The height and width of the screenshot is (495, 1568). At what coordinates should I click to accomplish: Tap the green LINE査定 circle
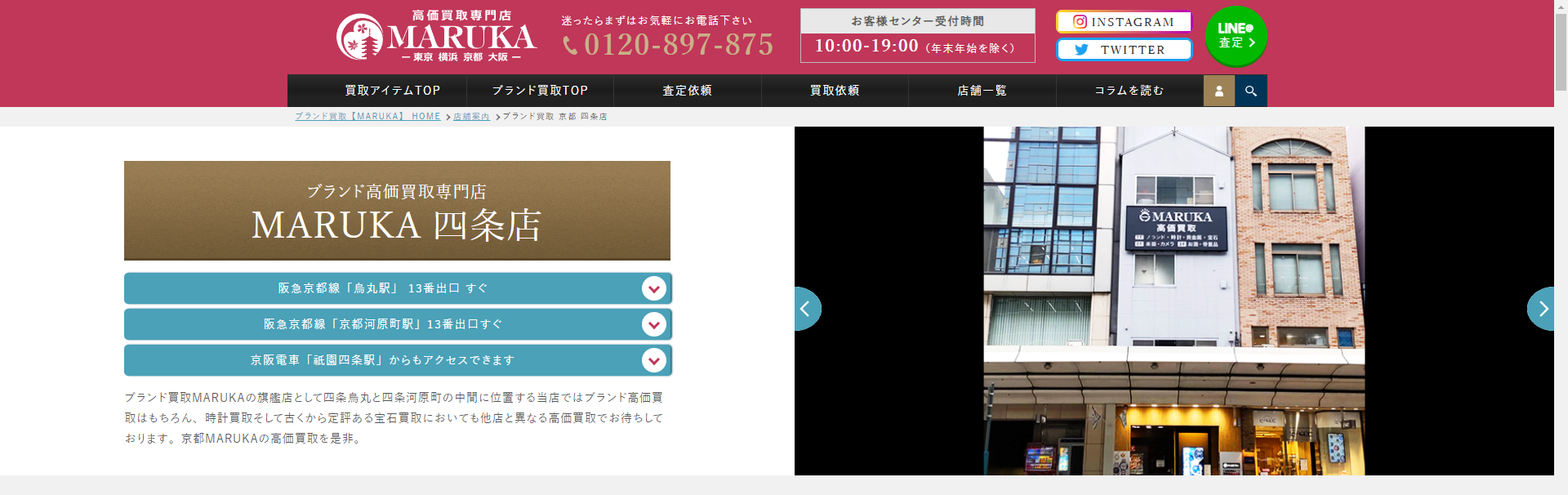(1236, 36)
